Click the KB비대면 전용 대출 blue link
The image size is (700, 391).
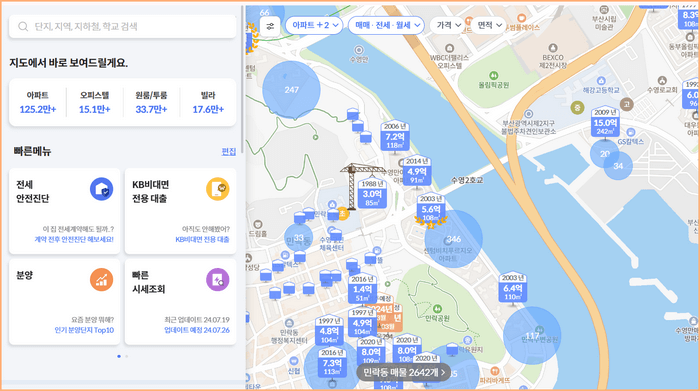coord(202,240)
